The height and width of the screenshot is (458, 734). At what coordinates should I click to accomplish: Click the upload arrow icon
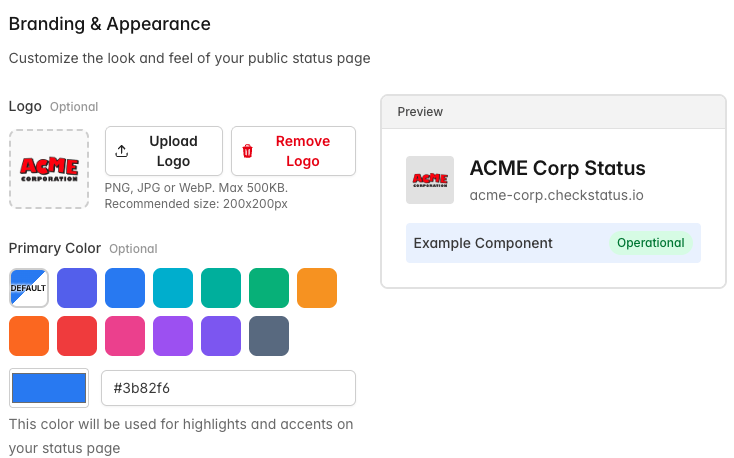click(122, 152)
